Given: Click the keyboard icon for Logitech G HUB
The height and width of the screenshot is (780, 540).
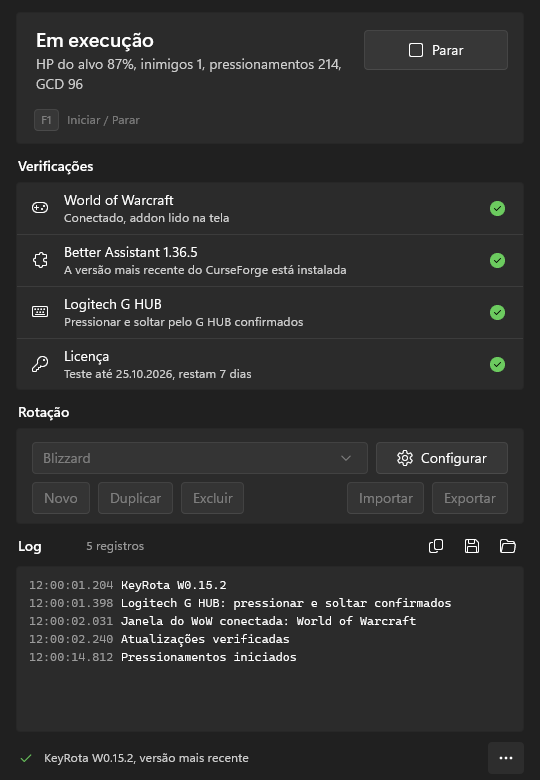Looking at the screenshot, I should click(x=40, y=312).
